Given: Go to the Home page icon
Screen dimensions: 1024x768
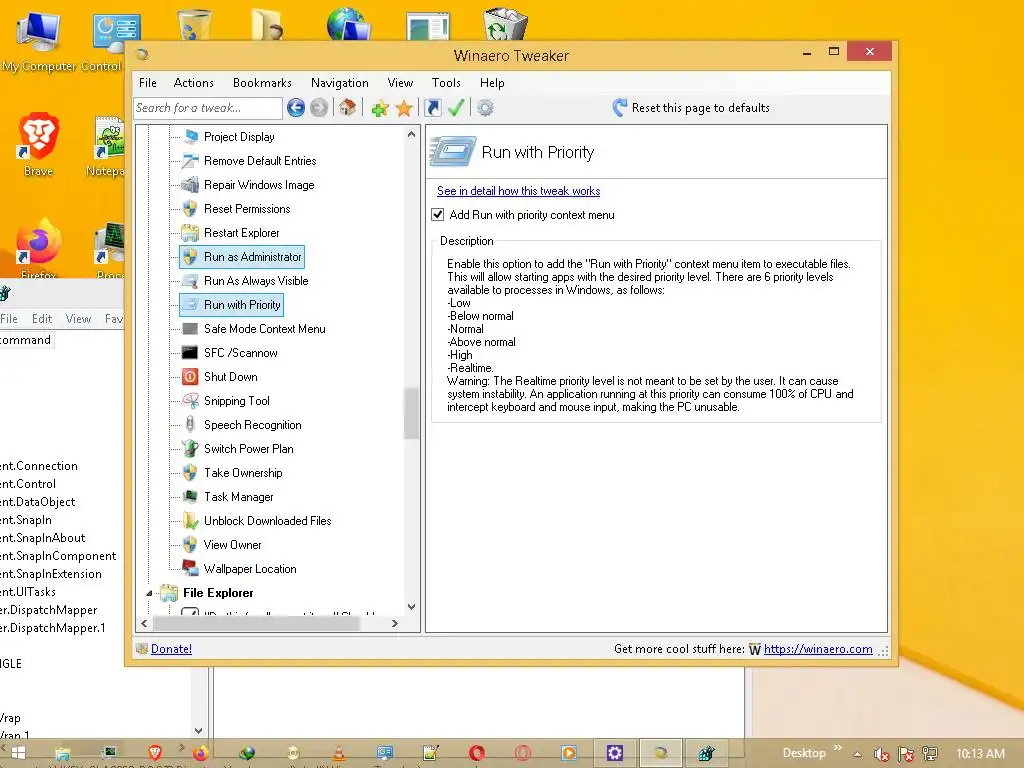Looking at the screenshot, I should pyautogui.click(x=347, y=108).
